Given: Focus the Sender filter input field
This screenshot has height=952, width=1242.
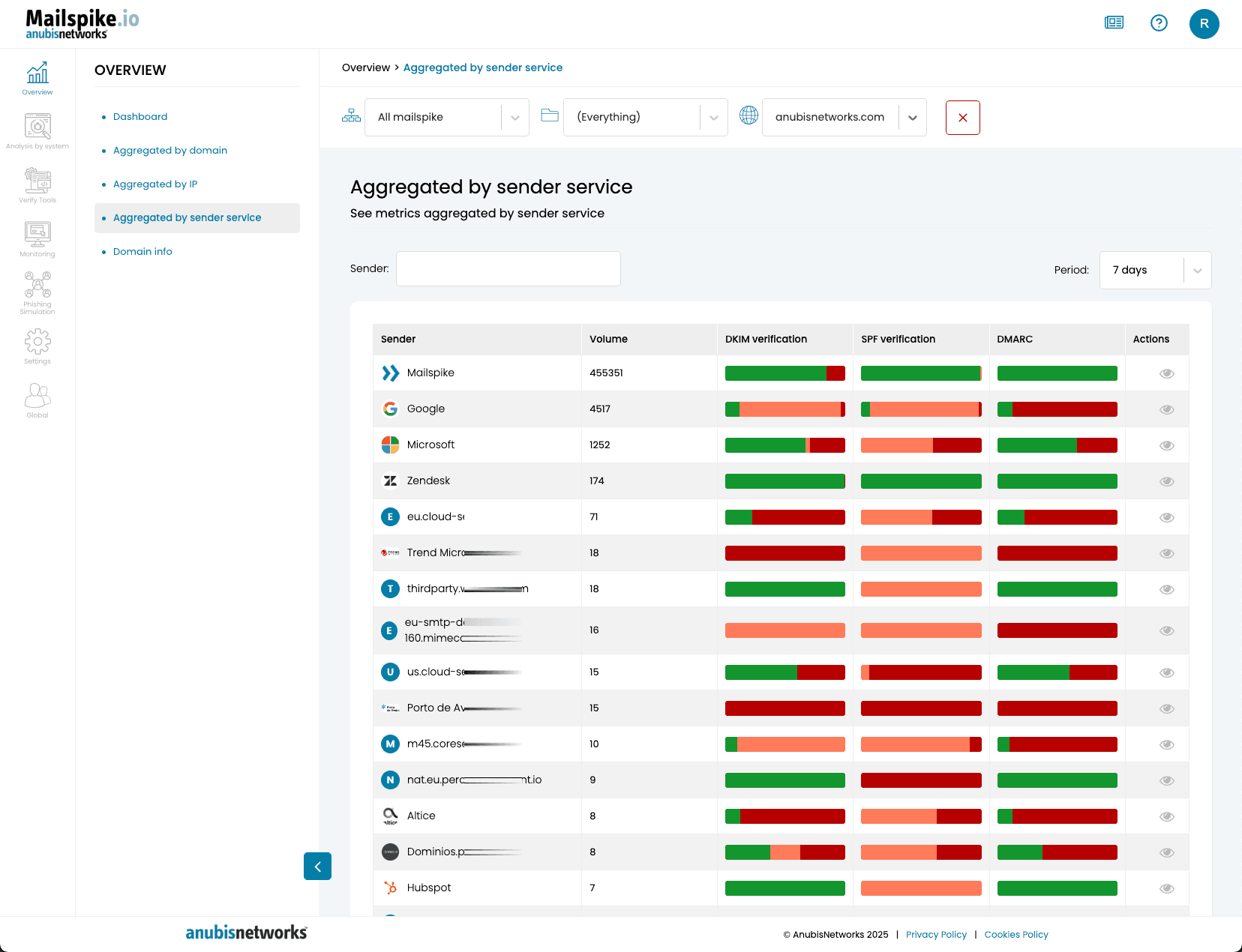Looking at the screenshot, I should click(508, 268).
